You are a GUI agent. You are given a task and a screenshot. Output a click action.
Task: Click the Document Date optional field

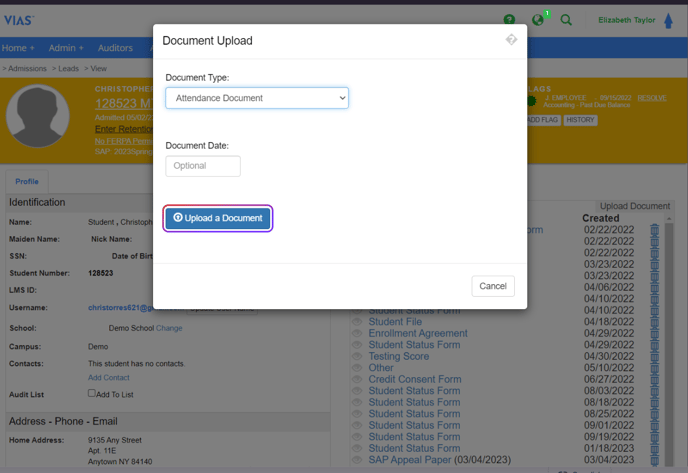tap(203, 166)
